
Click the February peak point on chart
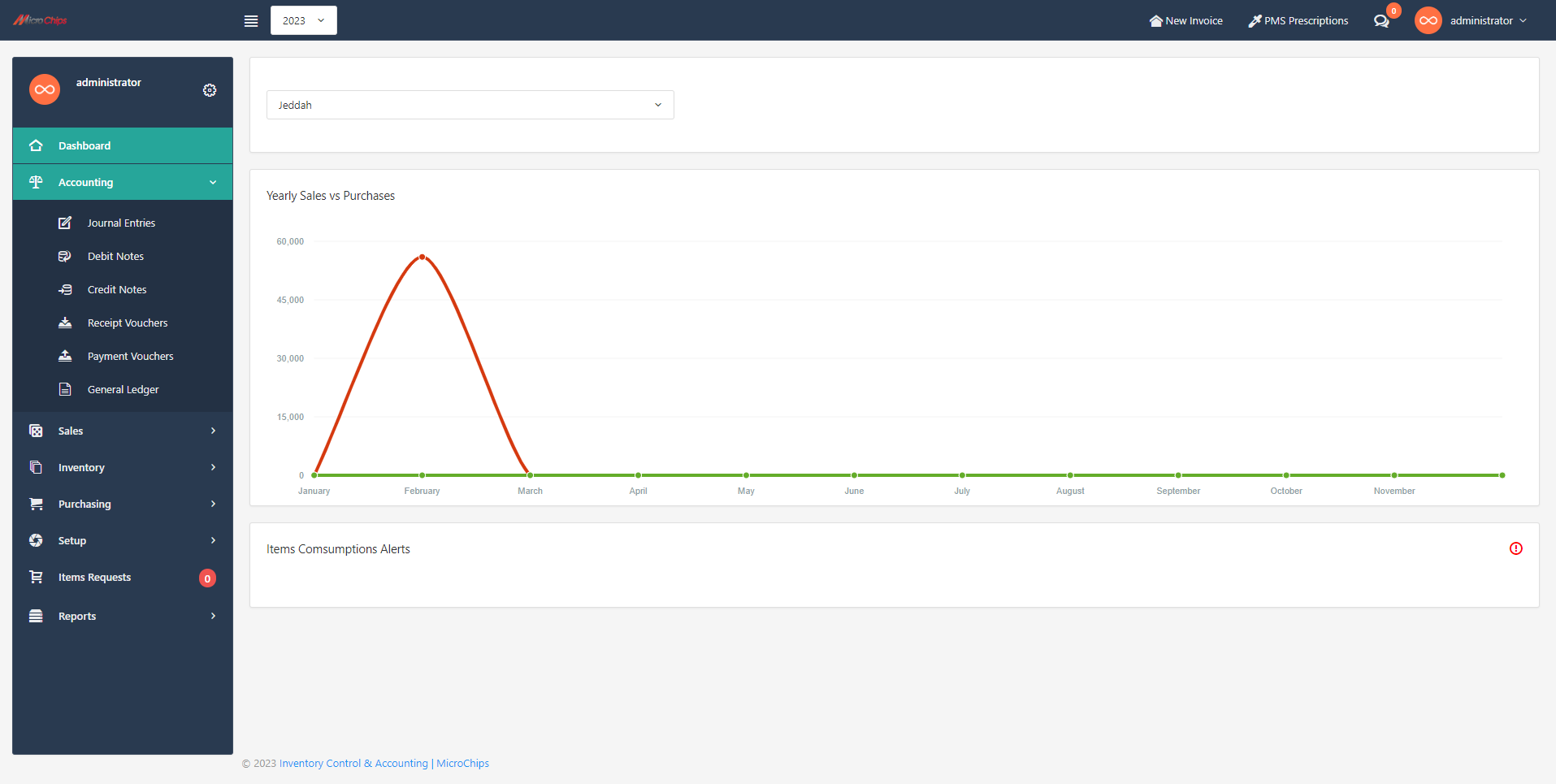pyautogui.click(x=422, y=257)
